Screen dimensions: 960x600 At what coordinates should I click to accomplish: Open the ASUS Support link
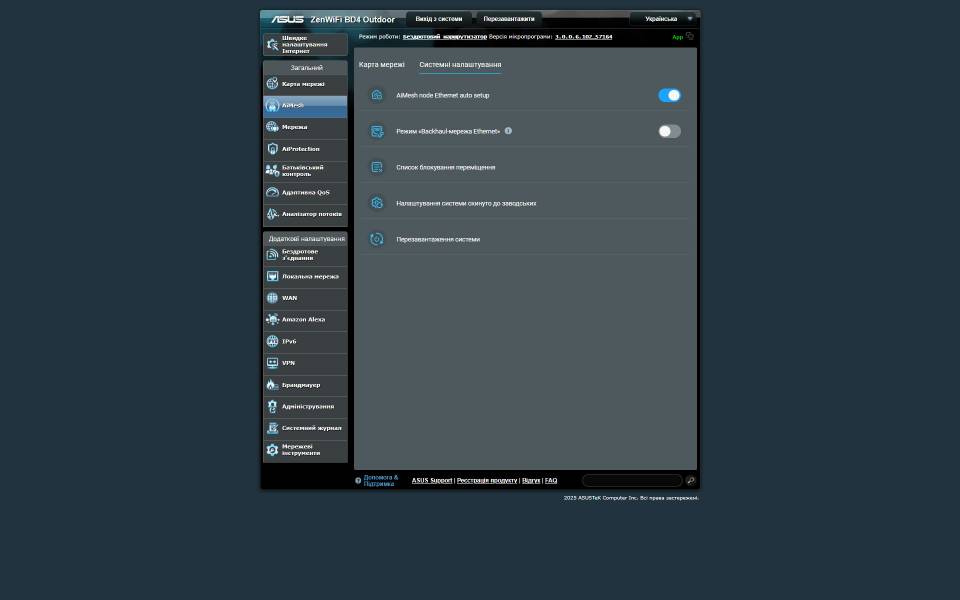tap(432, 481)
